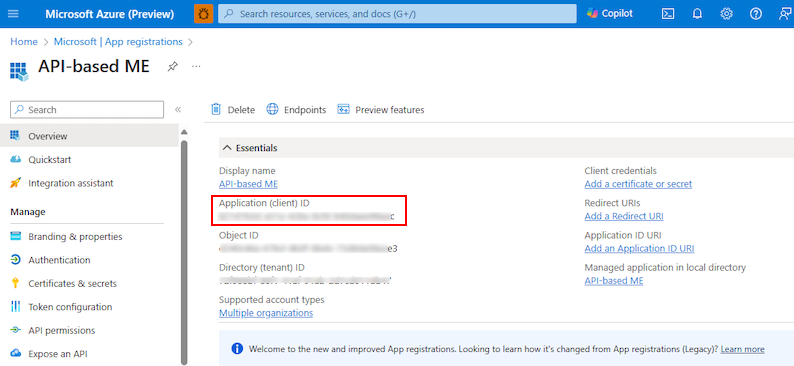Click the Manage section header in the sidebar

coord(28,212)
